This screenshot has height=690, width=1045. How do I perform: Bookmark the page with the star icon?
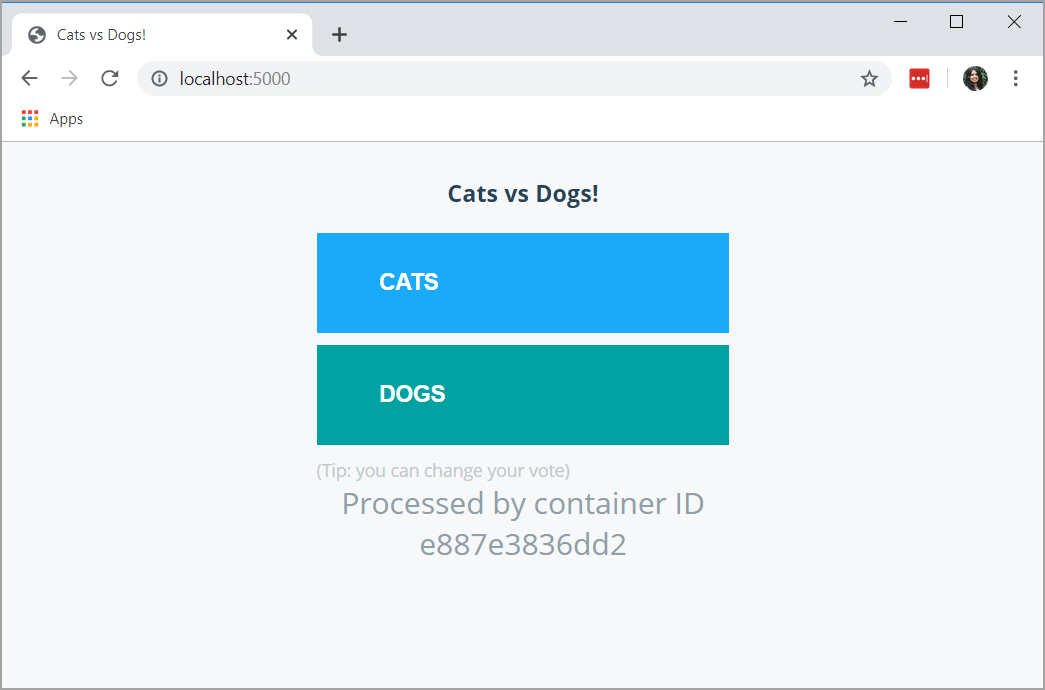(869, 78)
